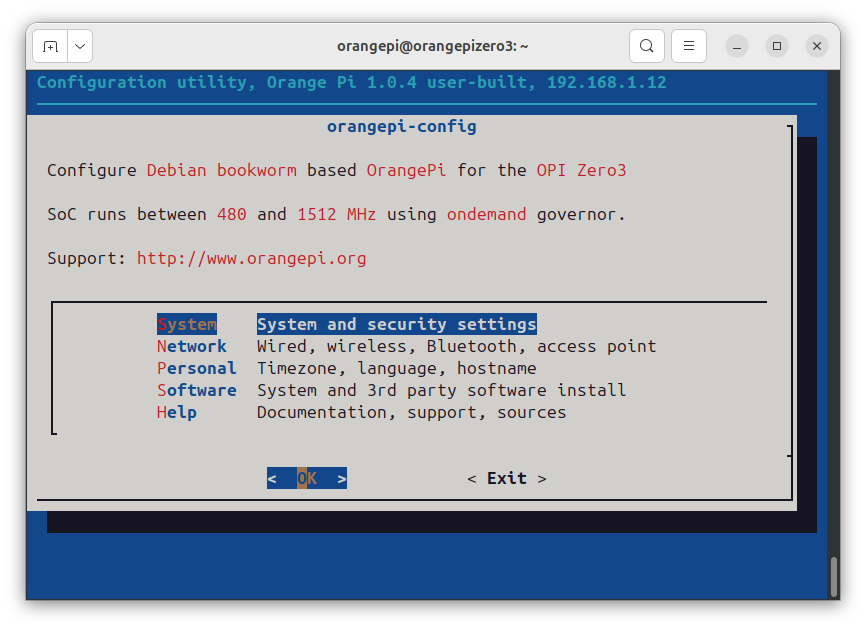Click the window title orangepi@orangepizero3
Viewport: 866px width, 629px height.
click(432, 46)
